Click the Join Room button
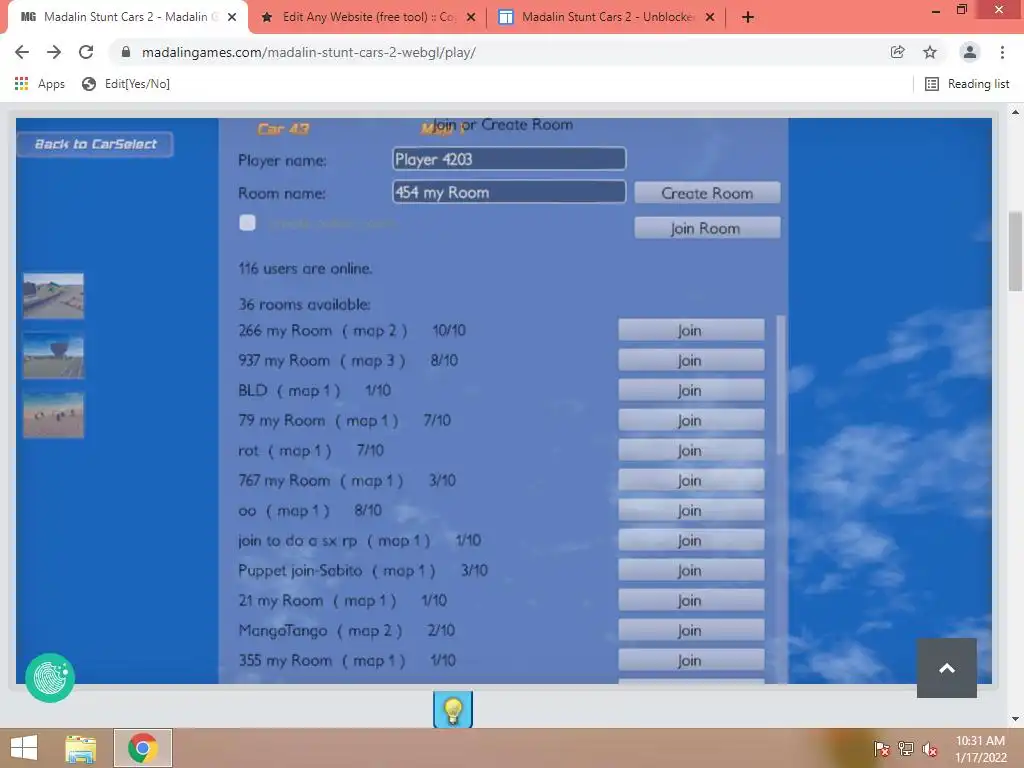Screen dimensions: 1024x768 [707, 228]
